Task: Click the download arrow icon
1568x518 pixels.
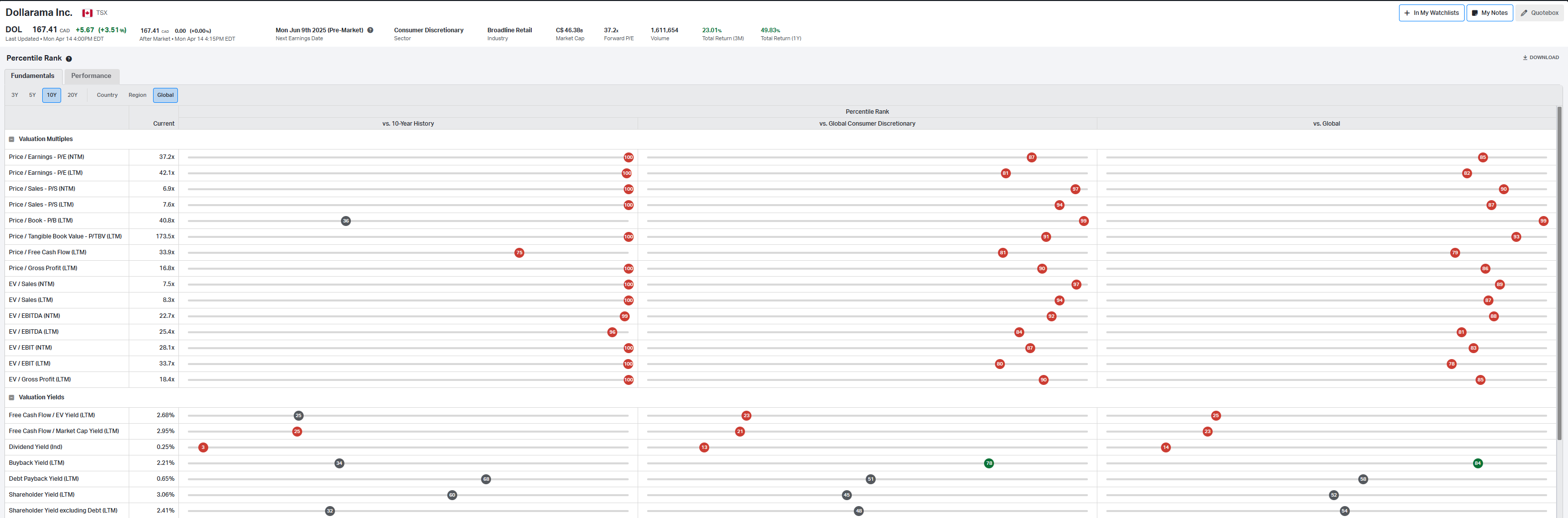Action: point(1525,58)
